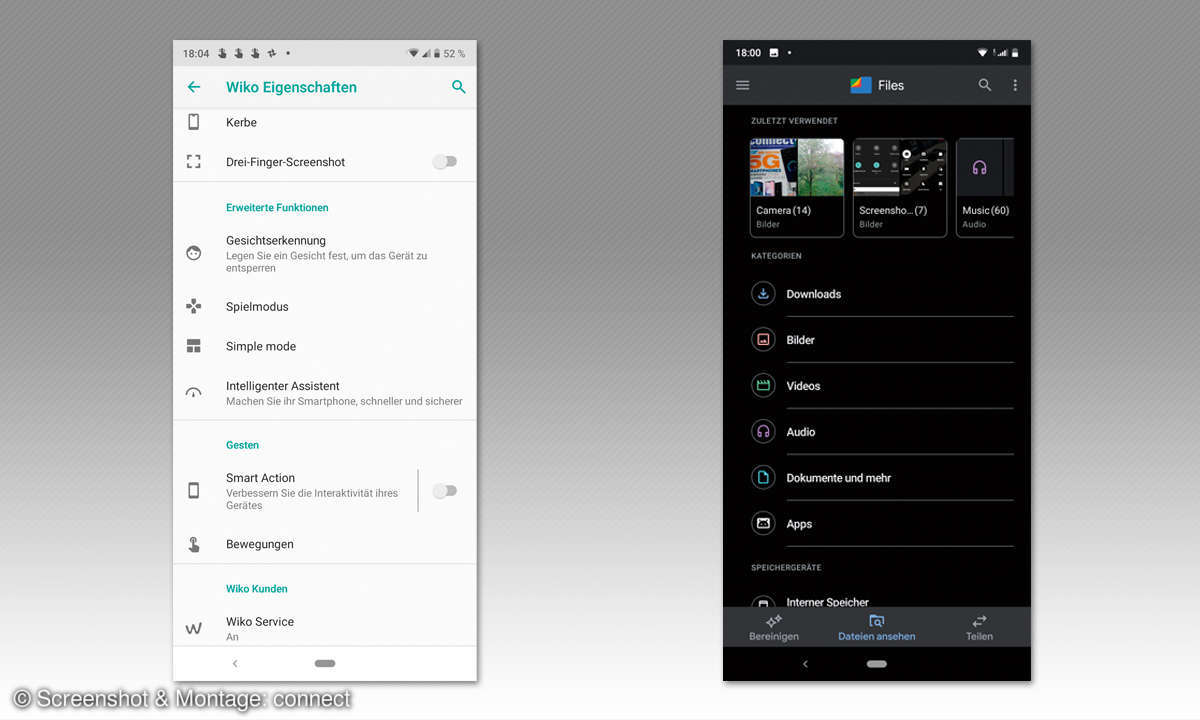The height and width of the screenshot is (720, 1200).
Task: Click the Downloads category icon
Action: tap(763, 294)
